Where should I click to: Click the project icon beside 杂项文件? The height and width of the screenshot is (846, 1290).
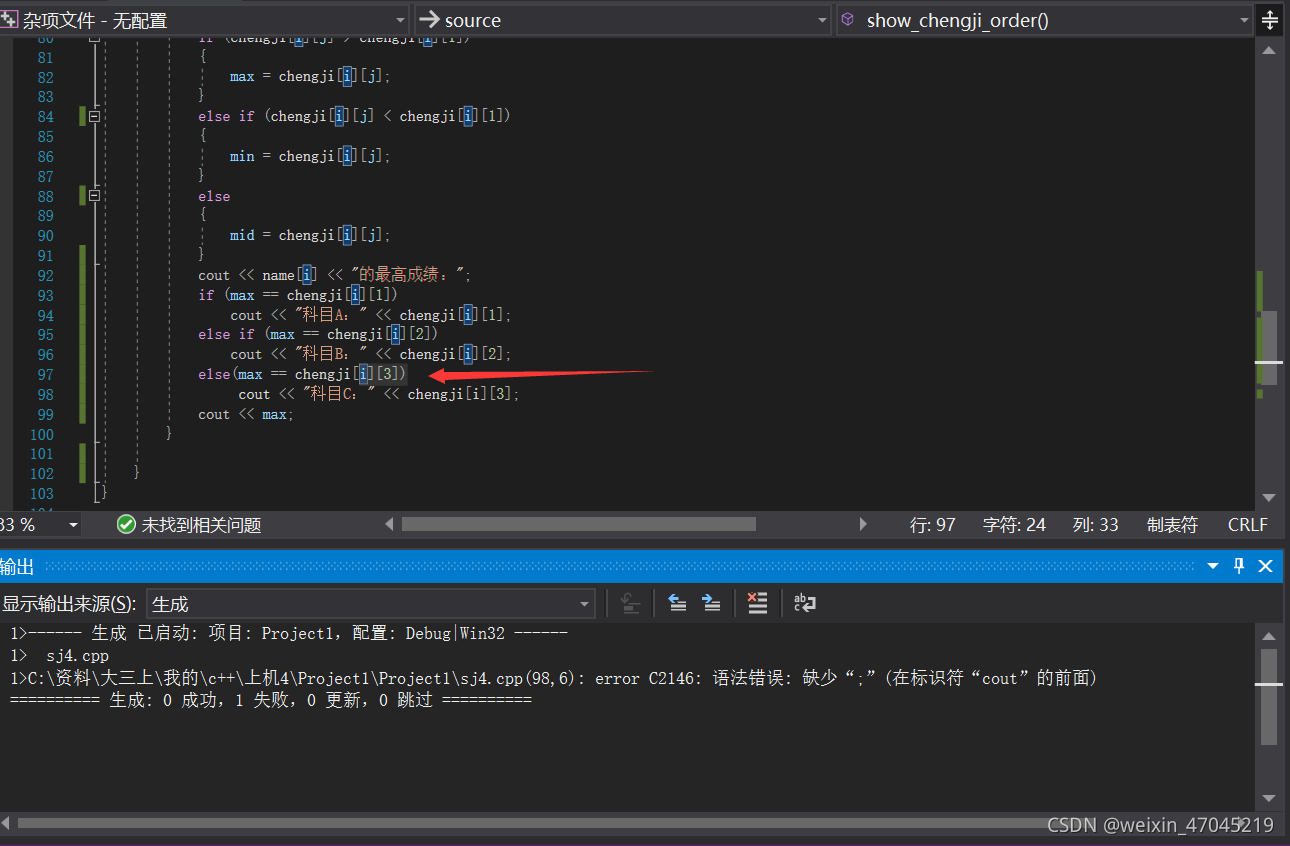pos(9,19)
